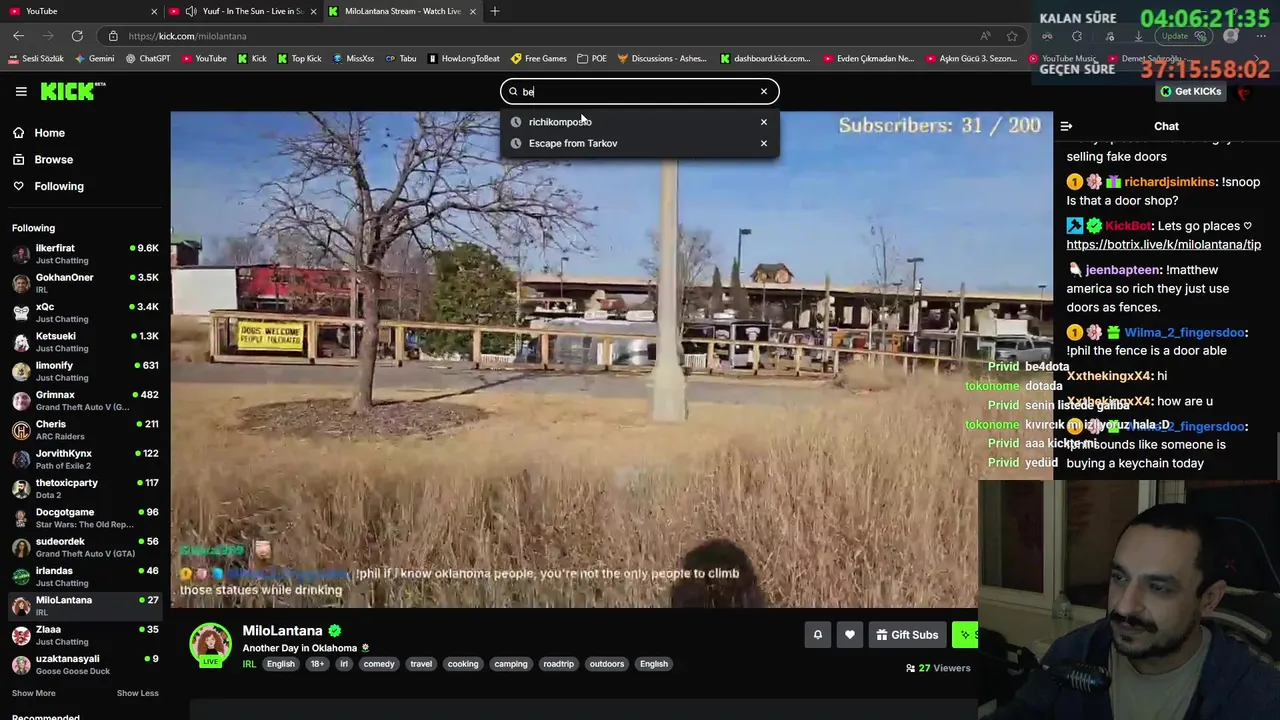Image resolution: width=1280 pixels, height=720 pixels.
Task: Click the KICK logo
Action: coord(72,91)
